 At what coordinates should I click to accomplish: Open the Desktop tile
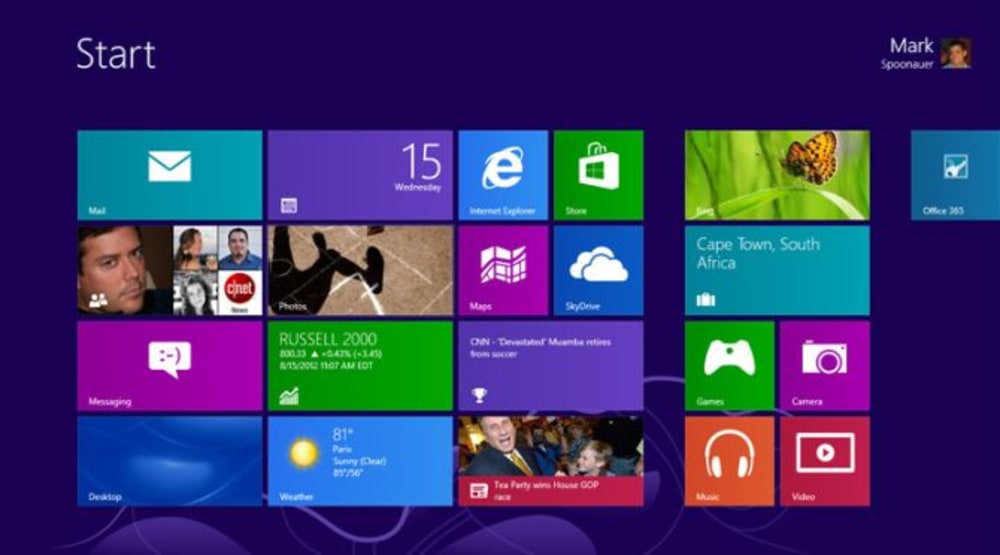[x=170, y=461]
